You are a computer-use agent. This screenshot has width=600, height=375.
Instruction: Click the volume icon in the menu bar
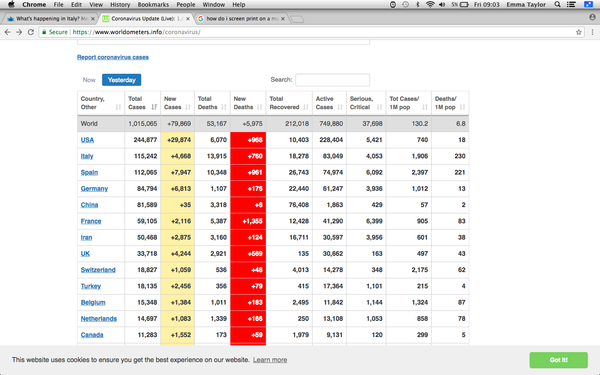coord(442,5)
